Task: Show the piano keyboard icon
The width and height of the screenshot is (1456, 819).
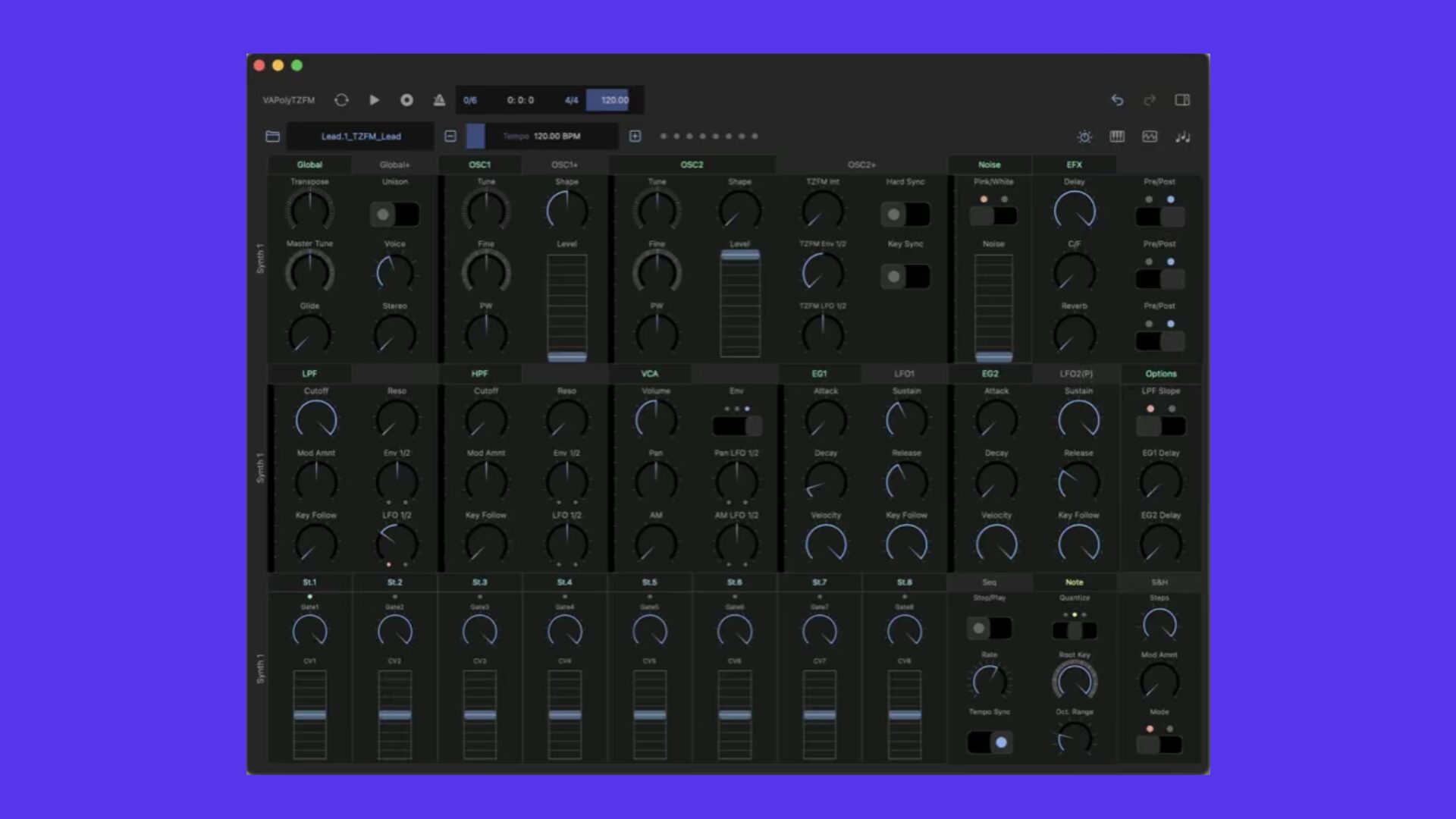Action: tap(1117, 136)
